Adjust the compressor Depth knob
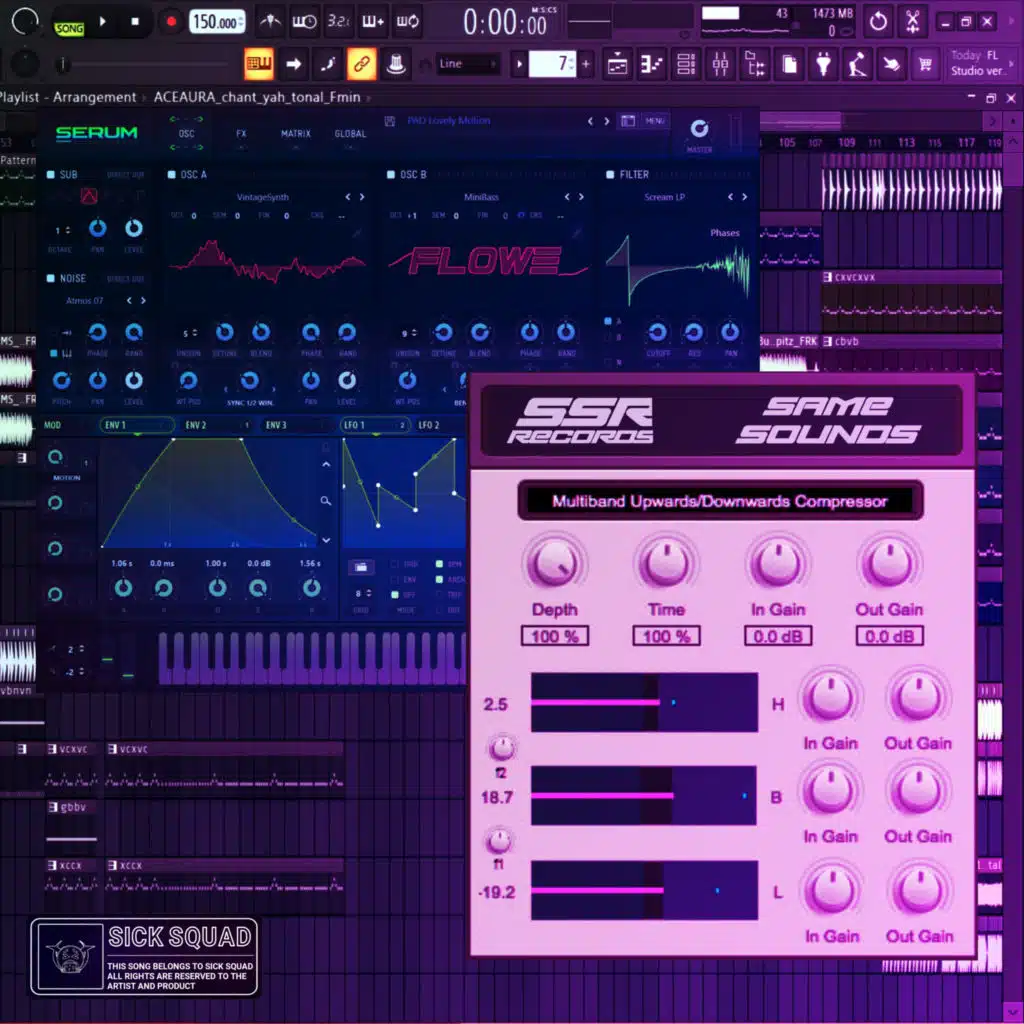The image size is (1024, 1024). click(x=554, y=564)
